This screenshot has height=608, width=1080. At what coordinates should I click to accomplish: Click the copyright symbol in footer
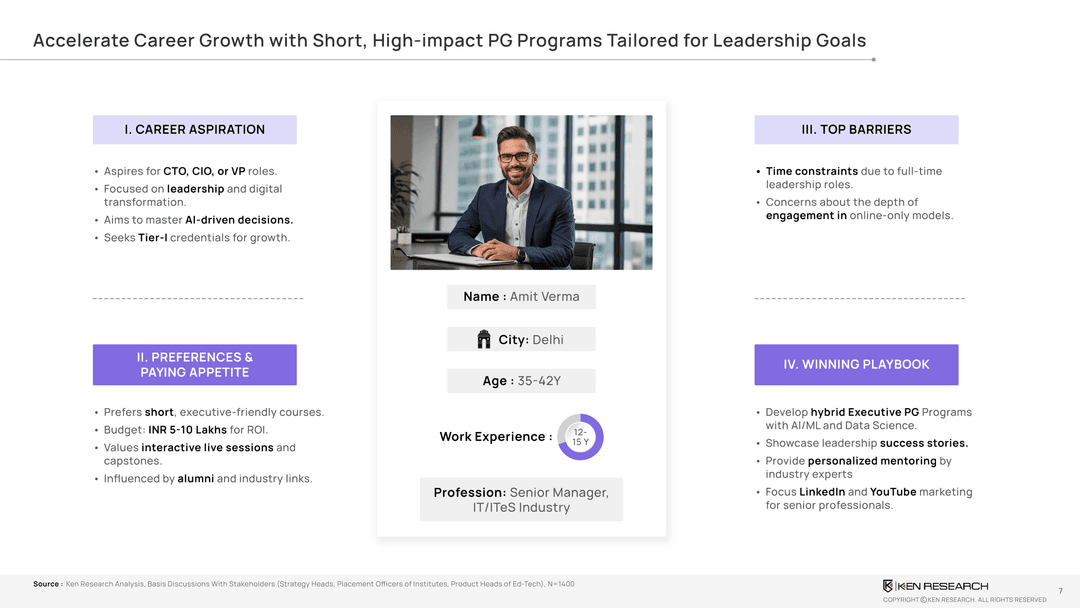[923, 600]
